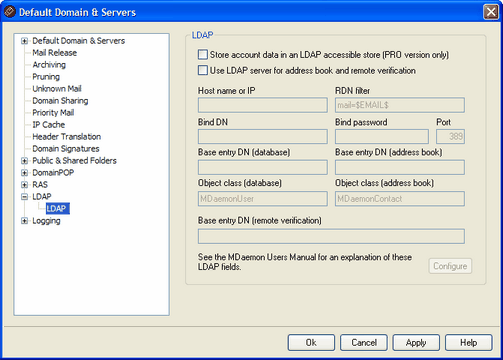Image resolution: width=503 pixels, height=360 pixels.
Task: Select Mail Release in the tree
Action: (54, 53)
